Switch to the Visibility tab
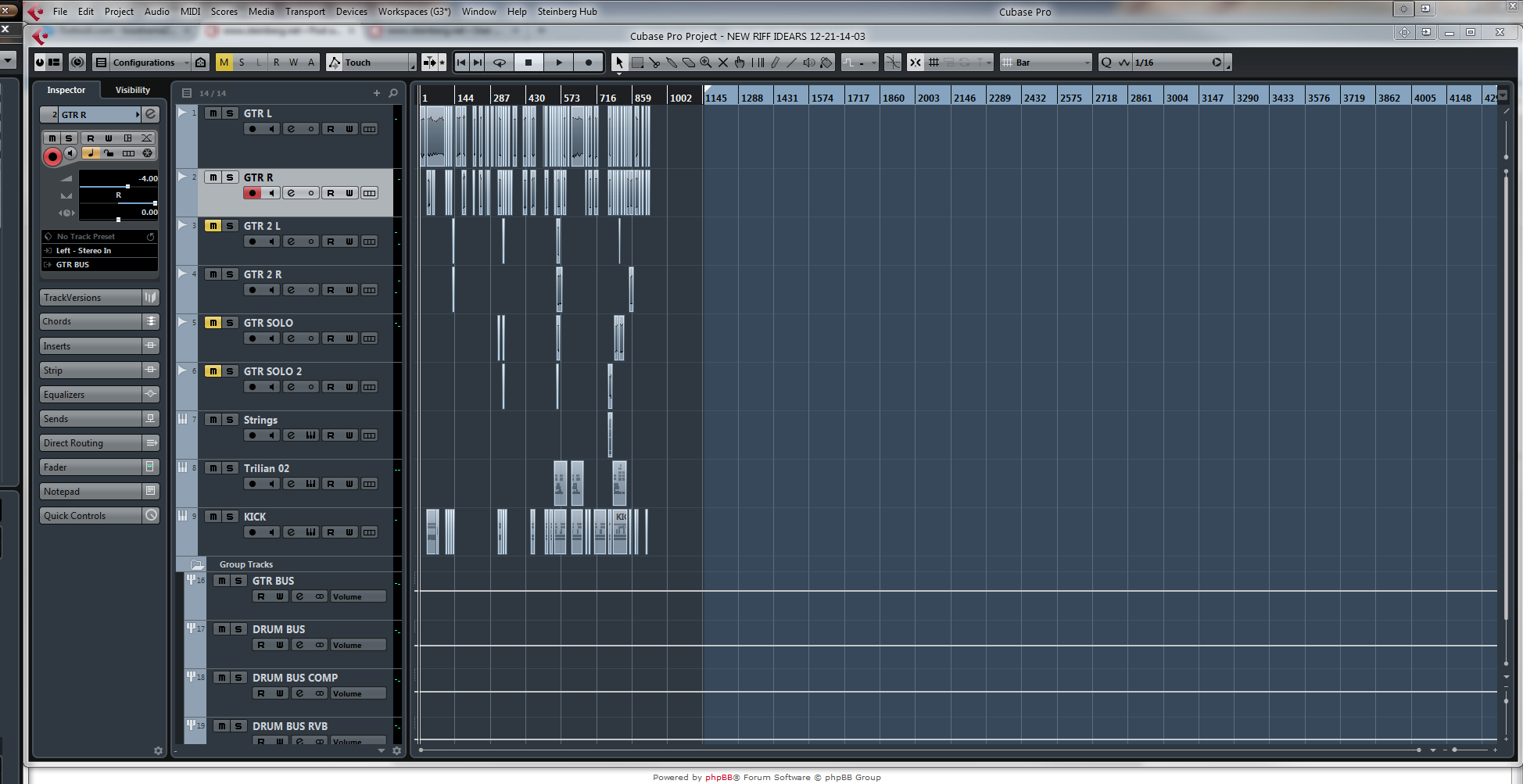Viewport: 1523px width, 784px height. [133, 90]
